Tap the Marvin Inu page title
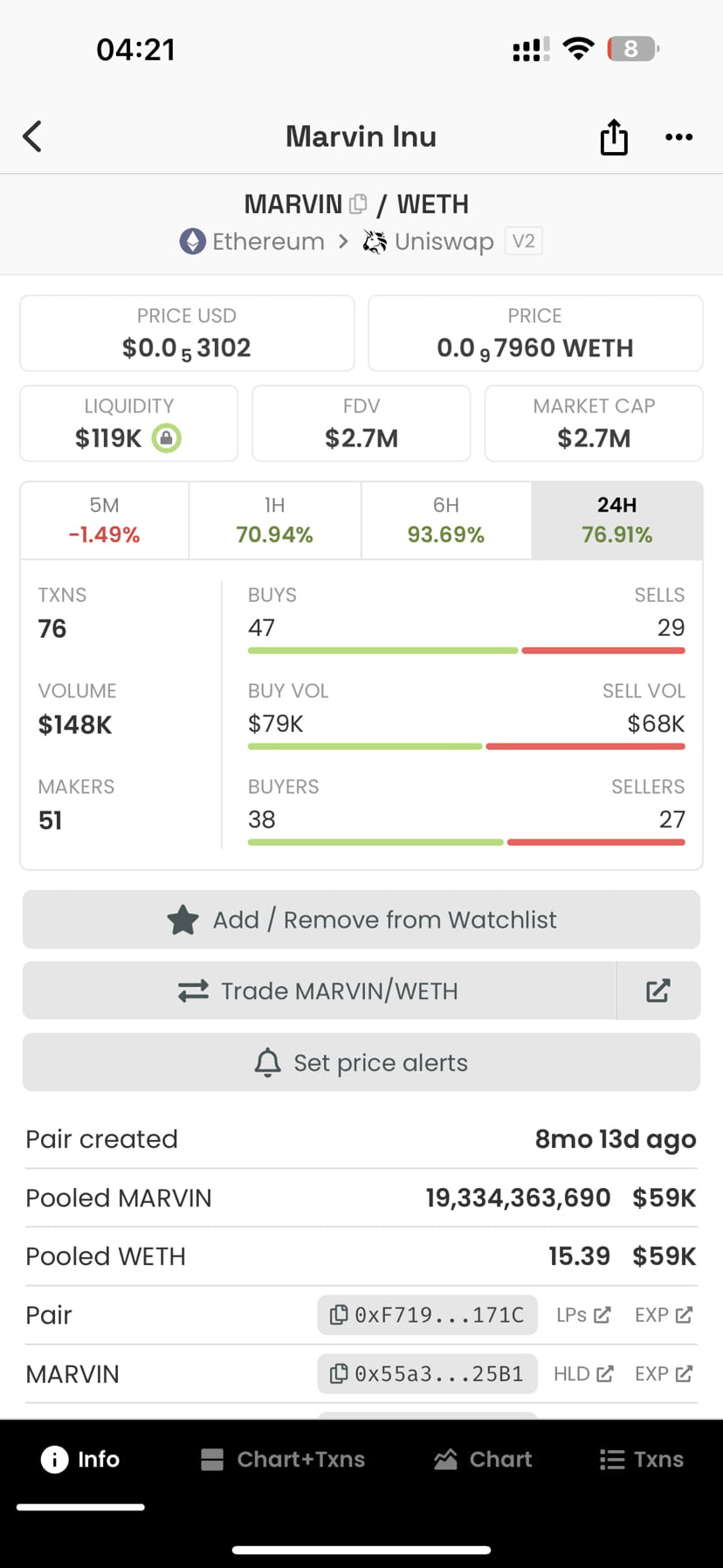Image resolution: width=723 pixels, height=1568 pixels. (x=361, y=136)
